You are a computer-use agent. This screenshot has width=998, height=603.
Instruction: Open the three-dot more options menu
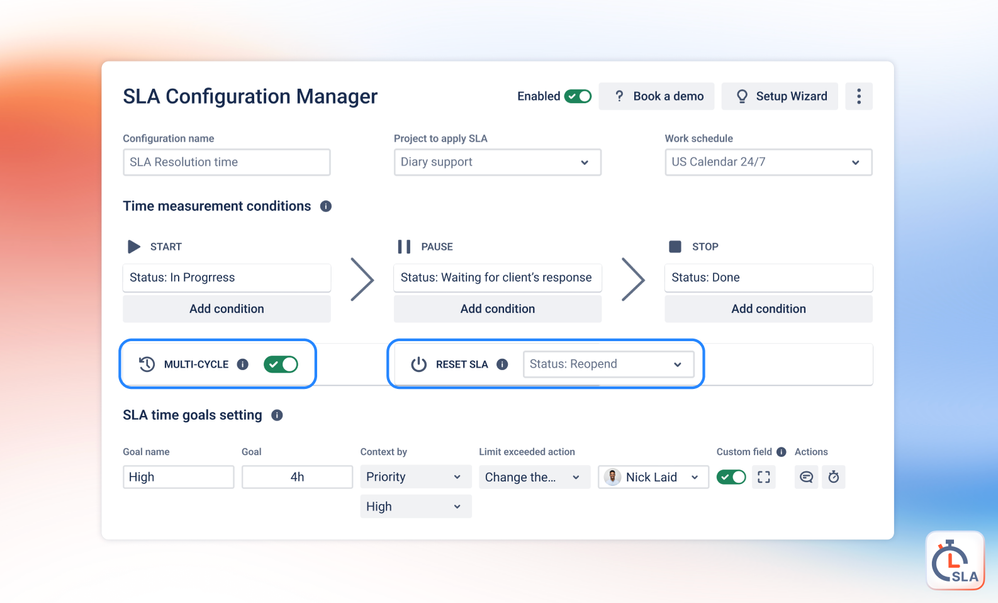[859, 96]
